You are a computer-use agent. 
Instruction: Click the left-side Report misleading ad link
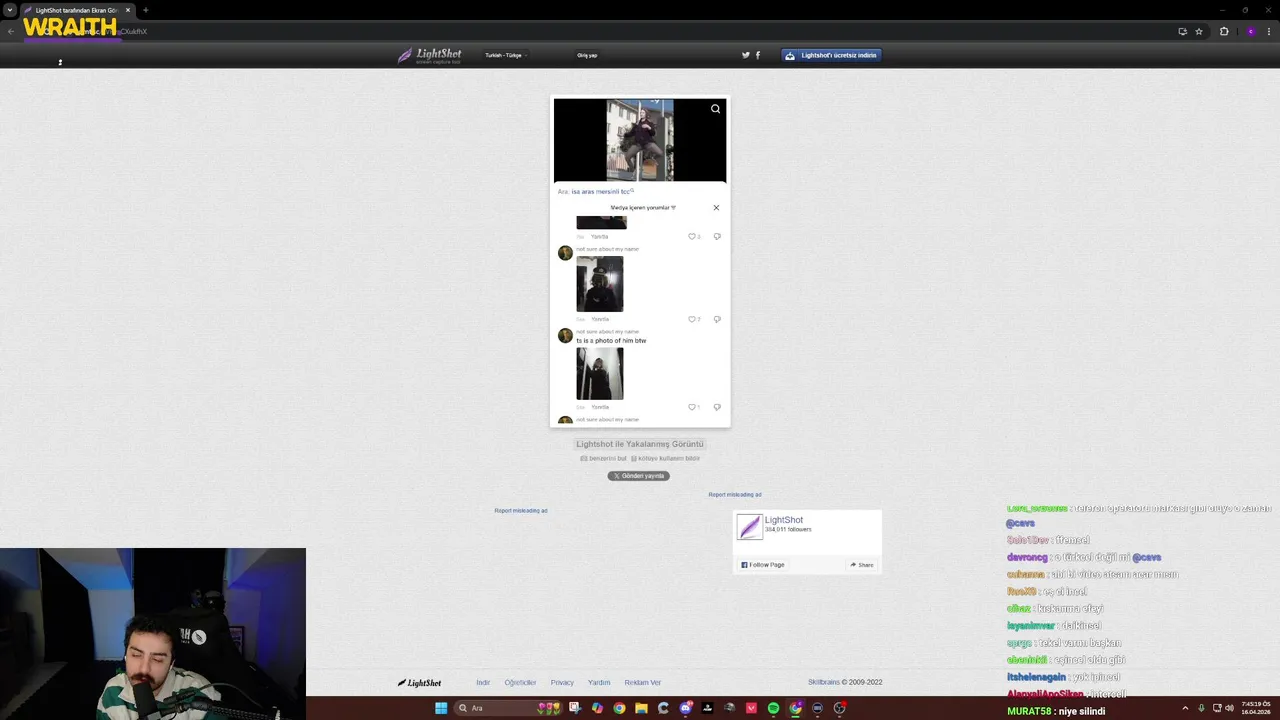pyautogui.click(x=521, y=510)
